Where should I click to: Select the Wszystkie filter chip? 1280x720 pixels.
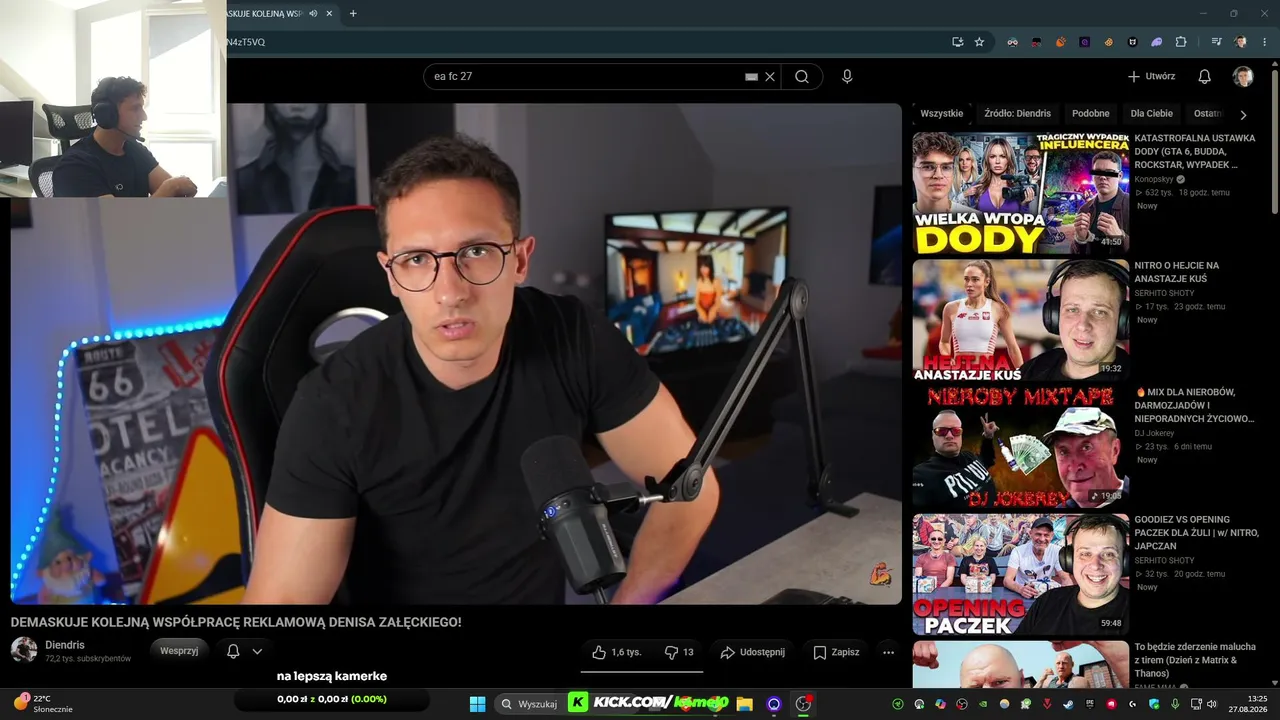[942, 114]
